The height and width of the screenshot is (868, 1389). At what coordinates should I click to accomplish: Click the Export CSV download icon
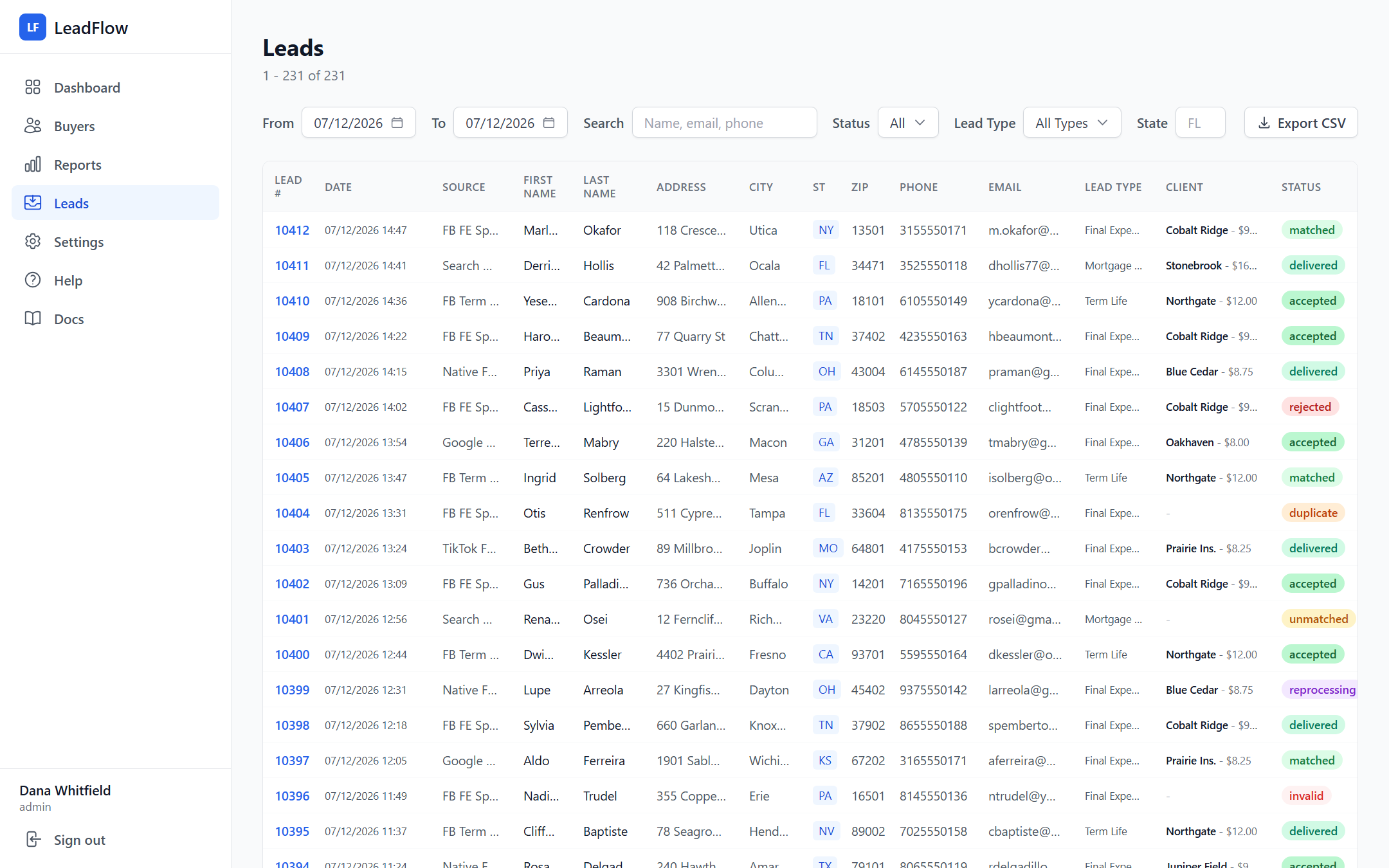[x=1264, y=123]
